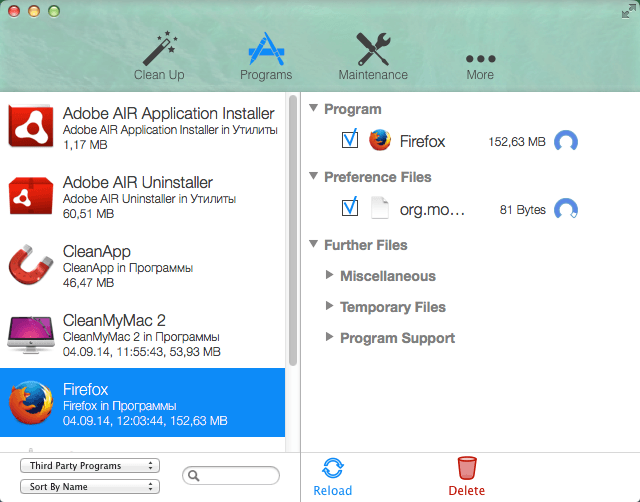This screenshot has width=640, height=502.
Task: Click the Preference Files heading
Action: click(x=378, y=177)
